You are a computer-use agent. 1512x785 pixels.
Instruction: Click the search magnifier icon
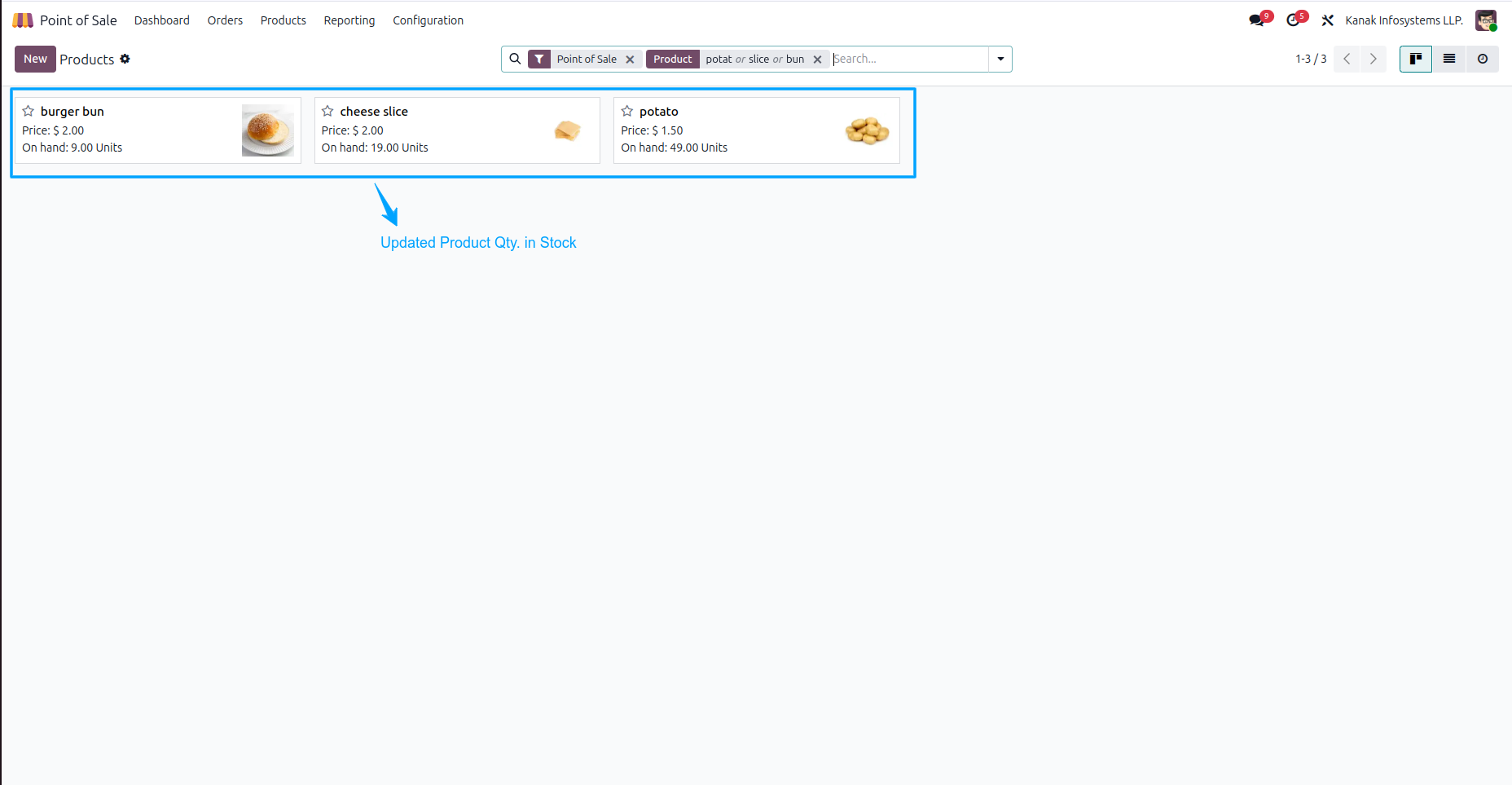pos(515,59)
